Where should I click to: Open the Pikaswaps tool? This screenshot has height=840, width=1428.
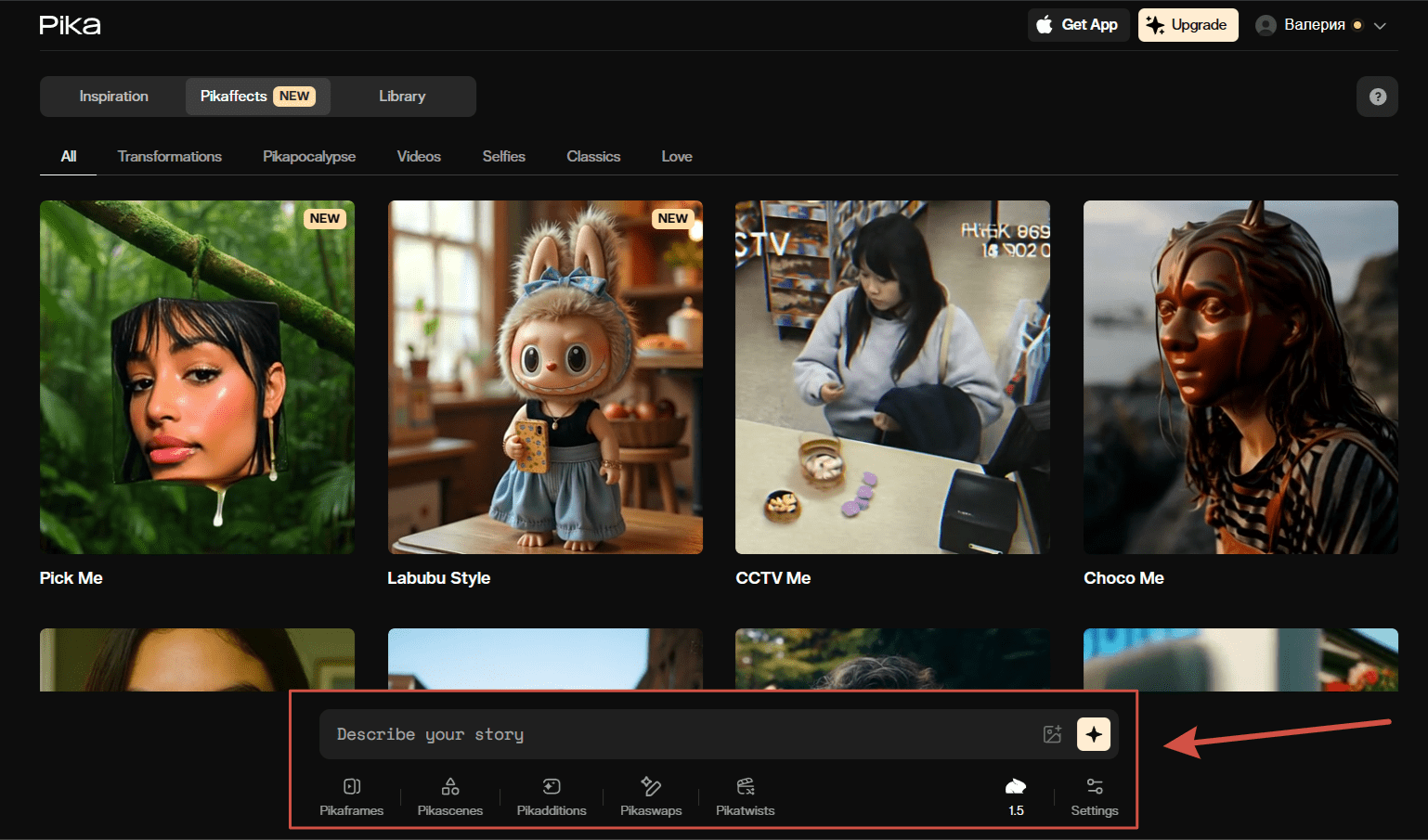tap(651, 797)
